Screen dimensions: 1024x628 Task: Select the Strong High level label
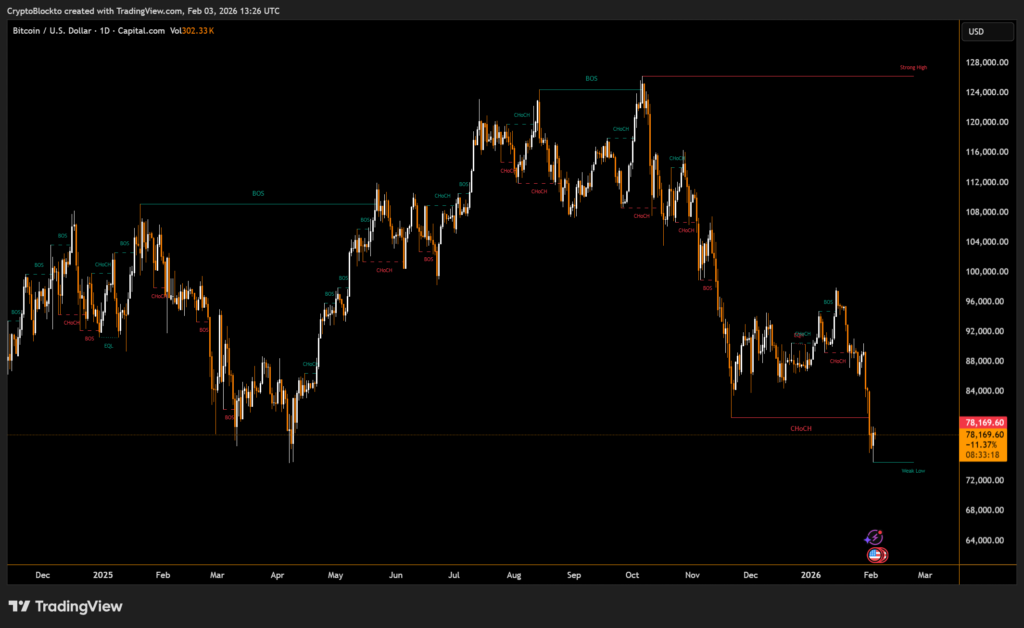pyautogui.click(x=913, y=68)
